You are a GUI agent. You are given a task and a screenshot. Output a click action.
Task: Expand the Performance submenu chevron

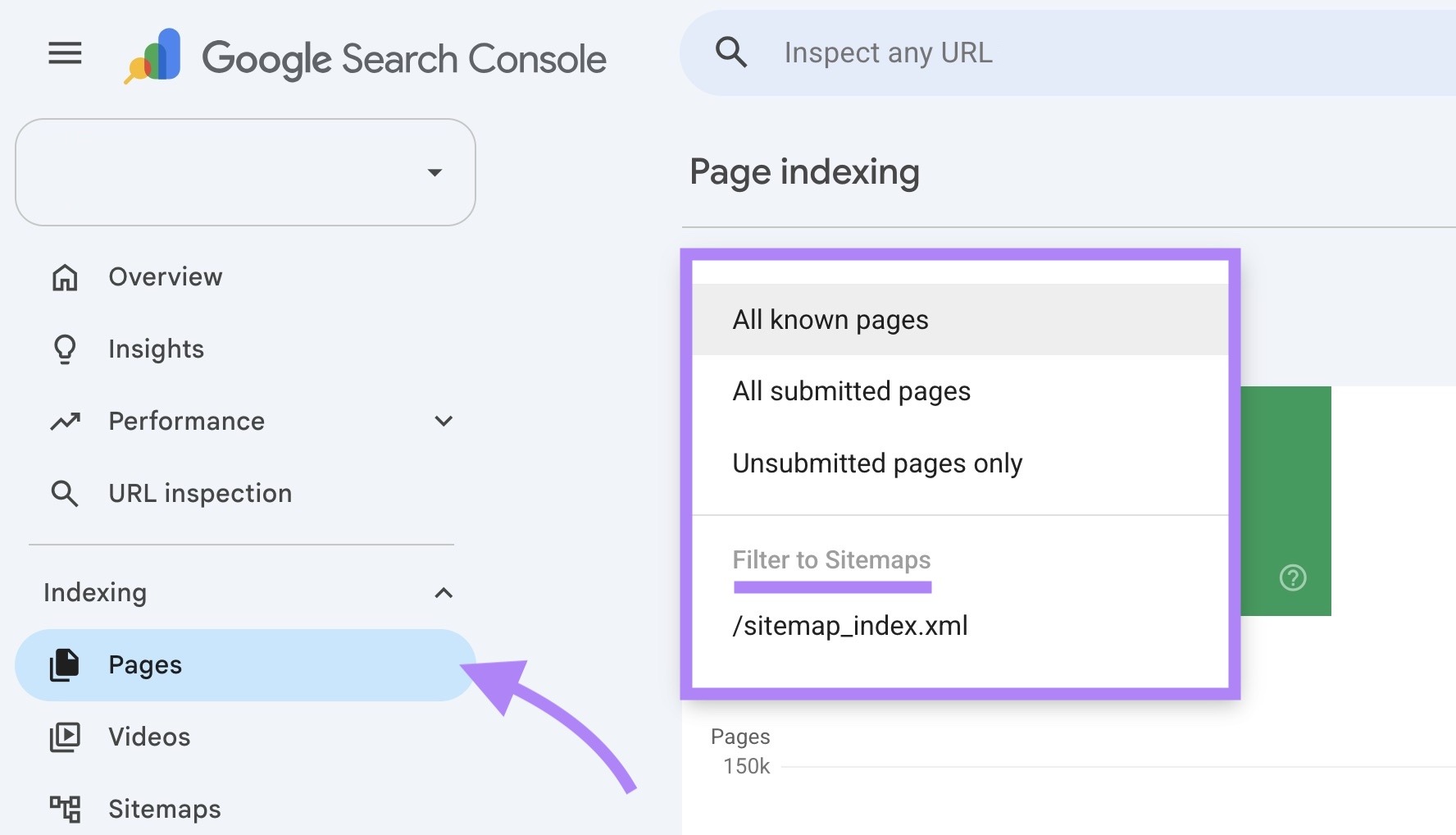(x=444, y=421)
